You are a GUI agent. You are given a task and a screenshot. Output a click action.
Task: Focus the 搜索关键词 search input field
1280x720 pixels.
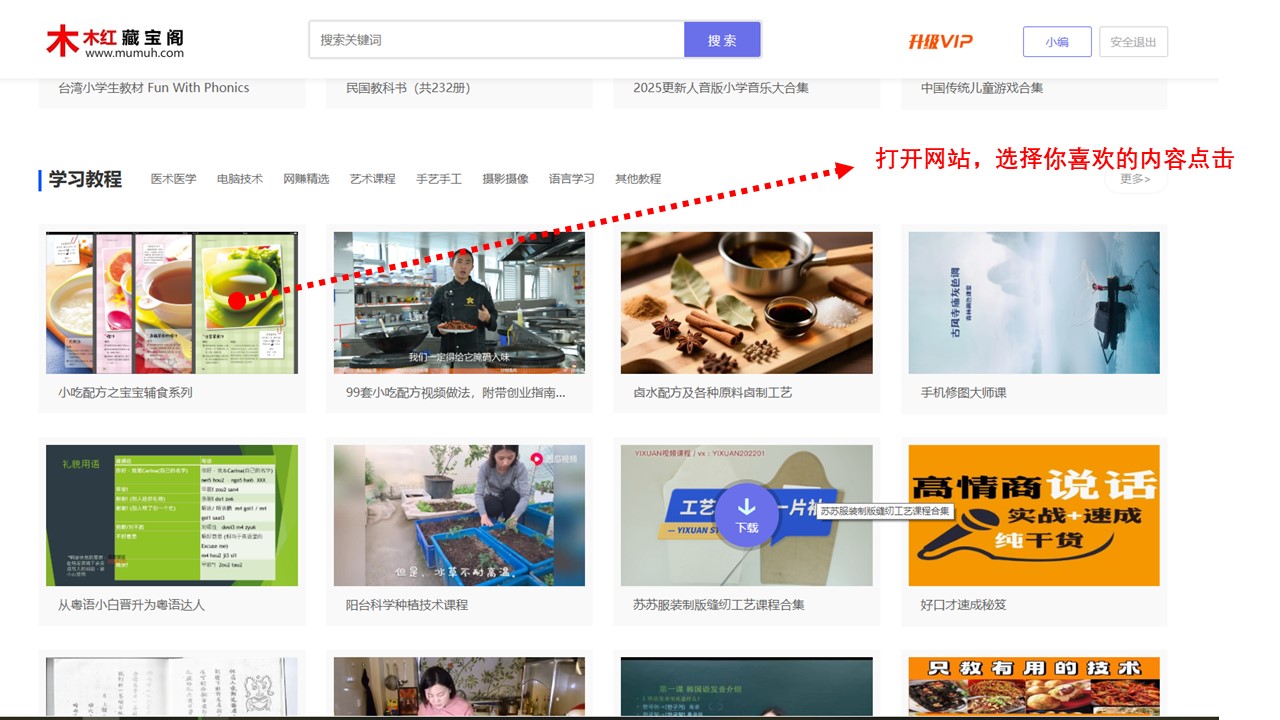point(496,40)
